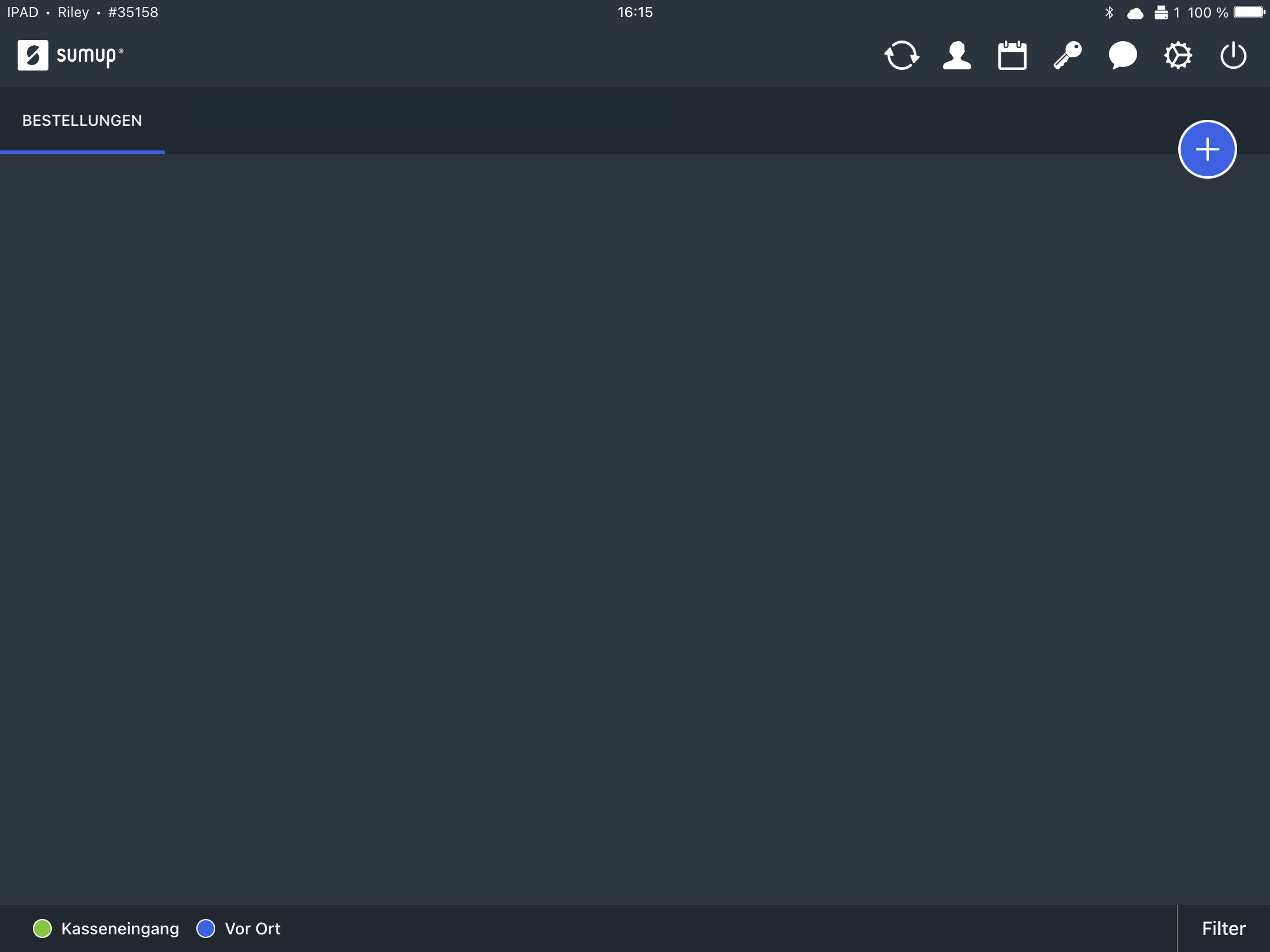Open the calendar icon
The height and width of the screenshot is (952, 1270).
(1012, 56)
